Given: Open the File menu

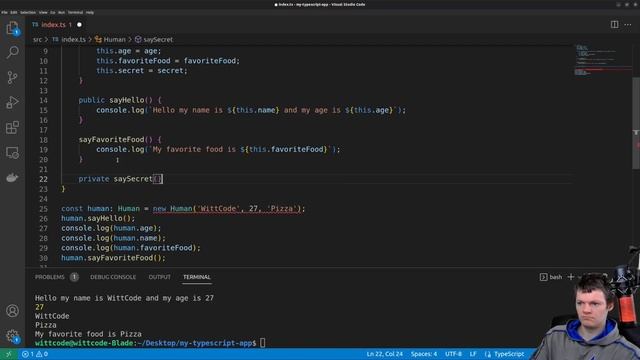Looking at the screenshot, I should 4,13.
